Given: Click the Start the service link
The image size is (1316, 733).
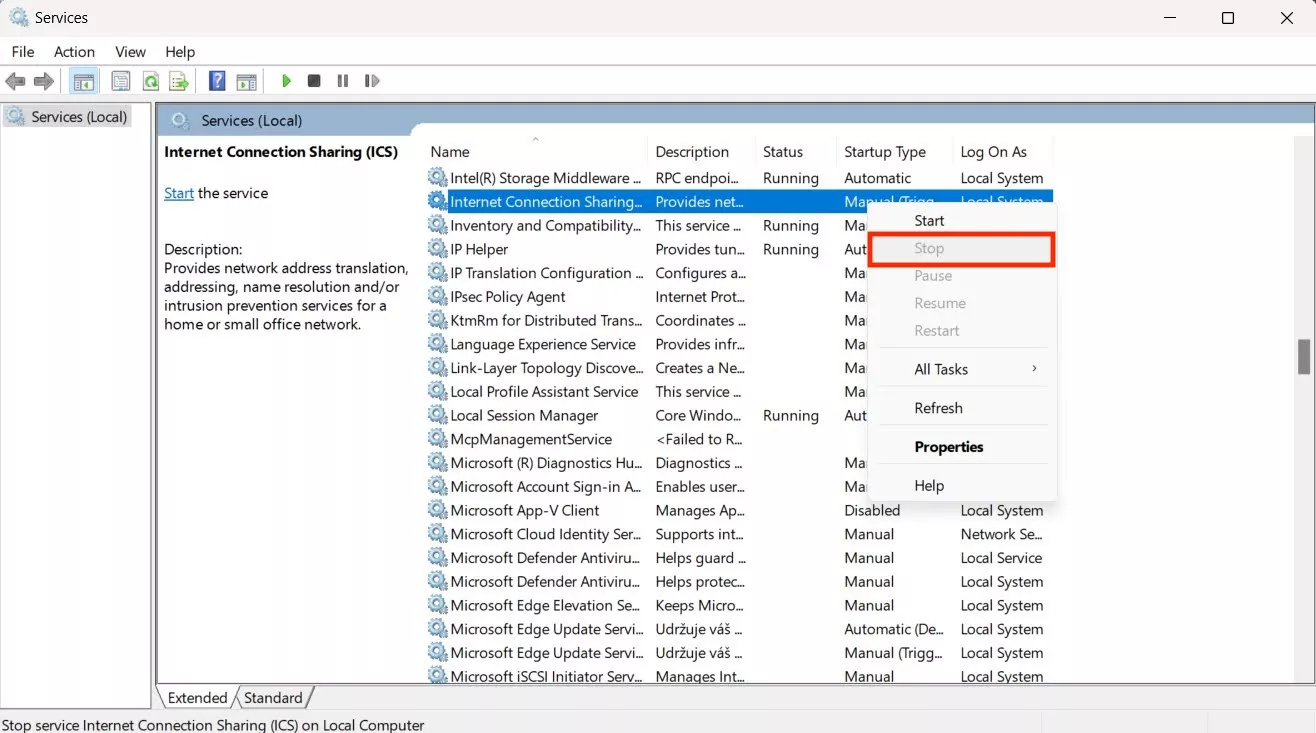Looking at the screenshot, I should [179, 193].
